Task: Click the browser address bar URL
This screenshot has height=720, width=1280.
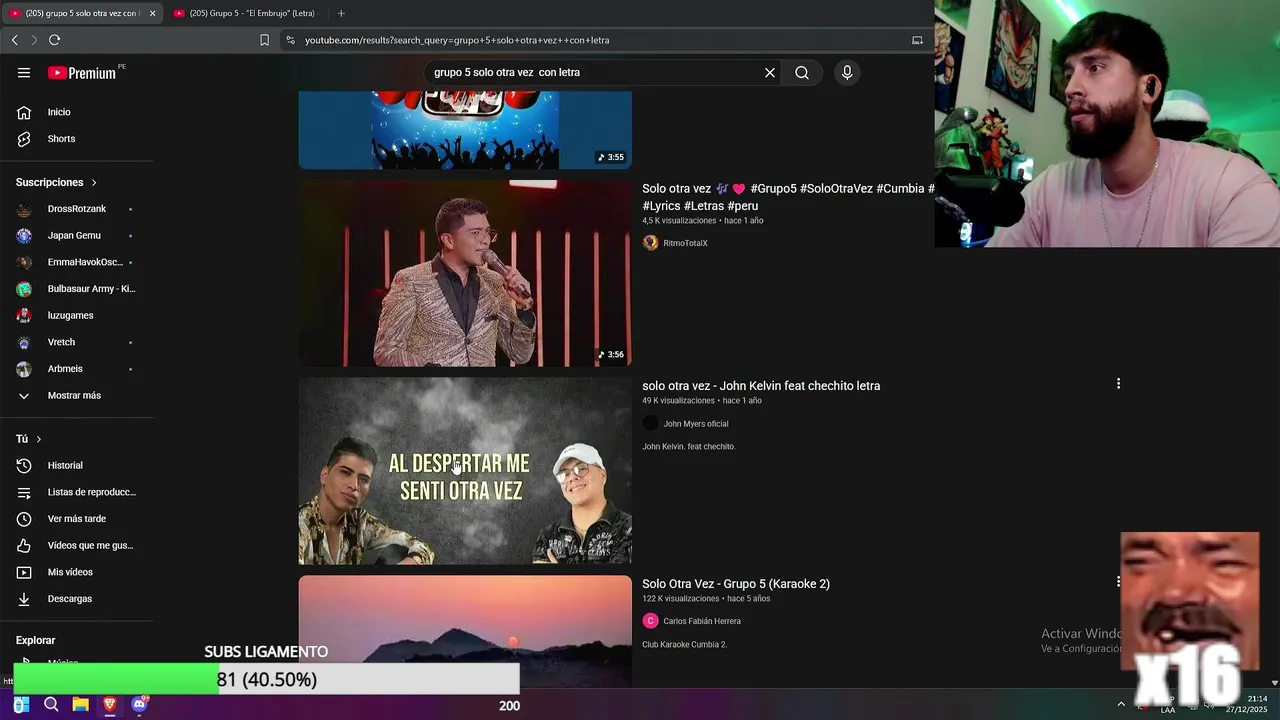Action: coord(457,40)
